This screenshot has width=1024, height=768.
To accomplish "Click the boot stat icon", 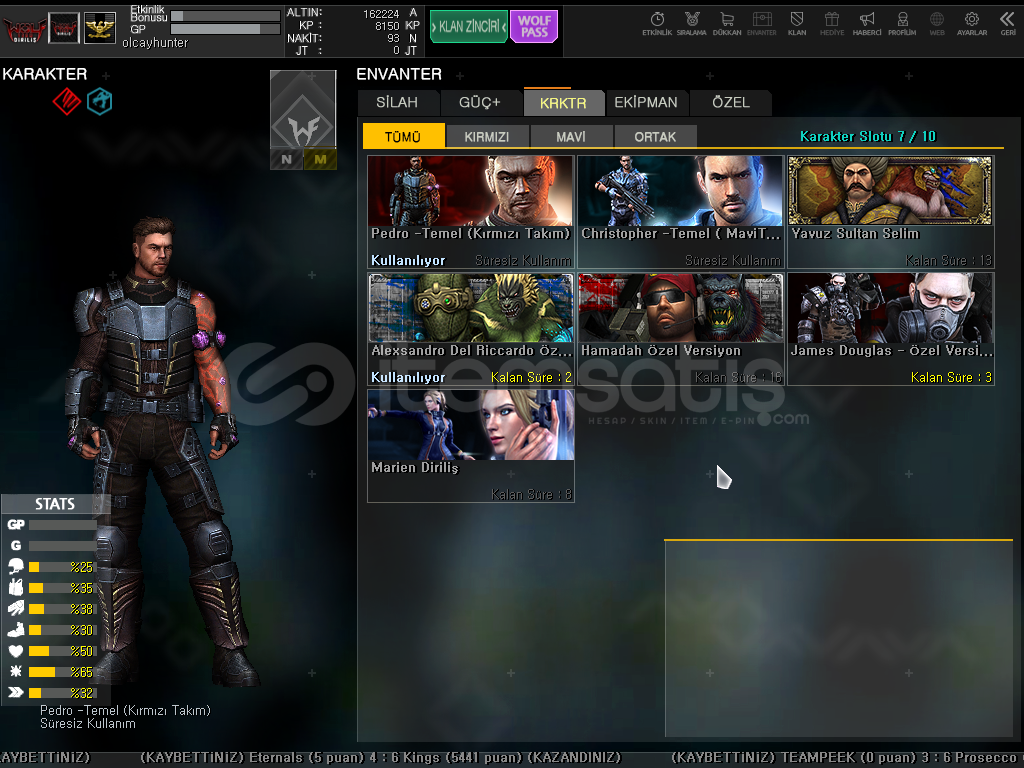I will [x=16, y=630].
